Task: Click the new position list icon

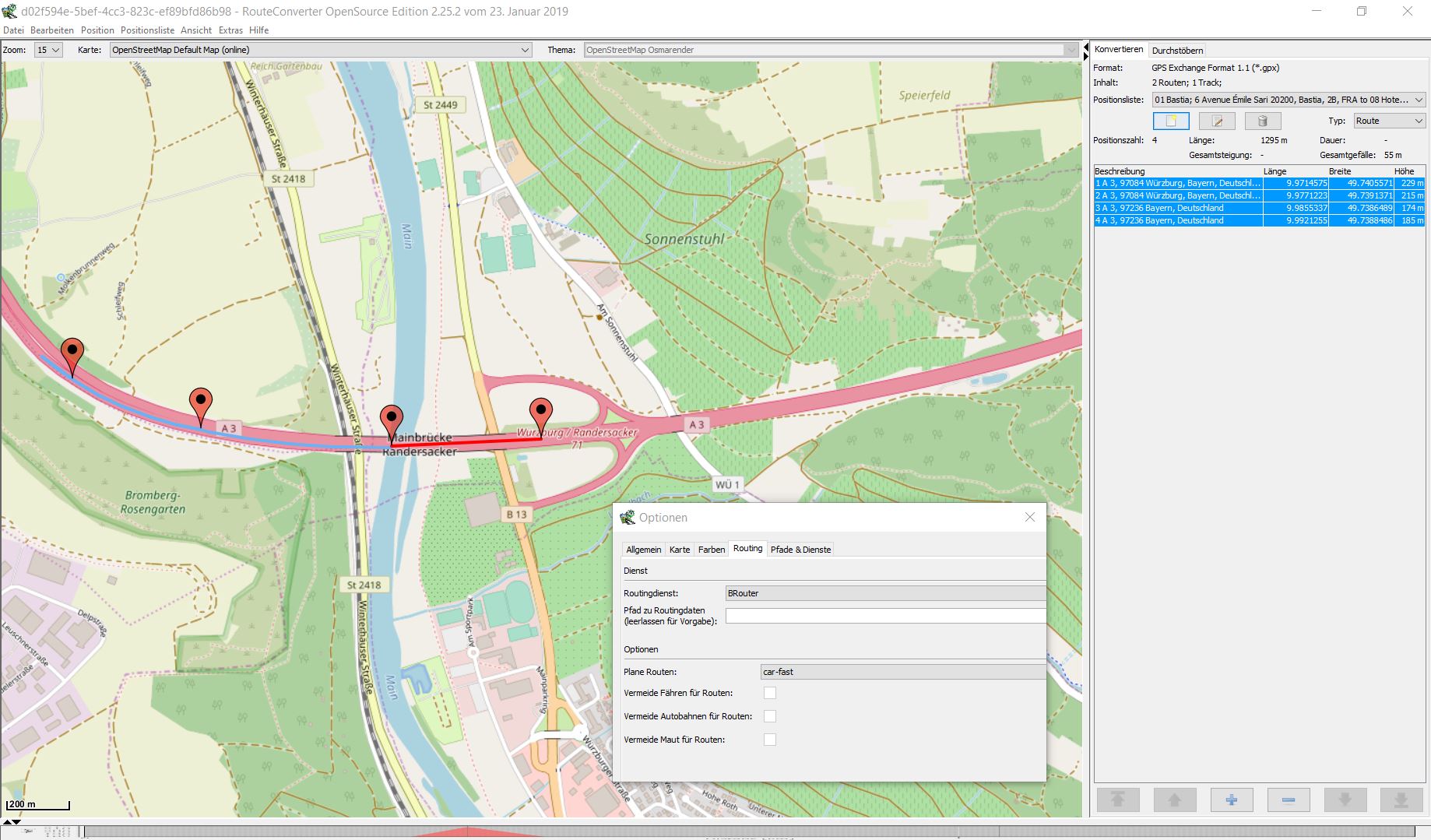Action: pos(1170,121)
